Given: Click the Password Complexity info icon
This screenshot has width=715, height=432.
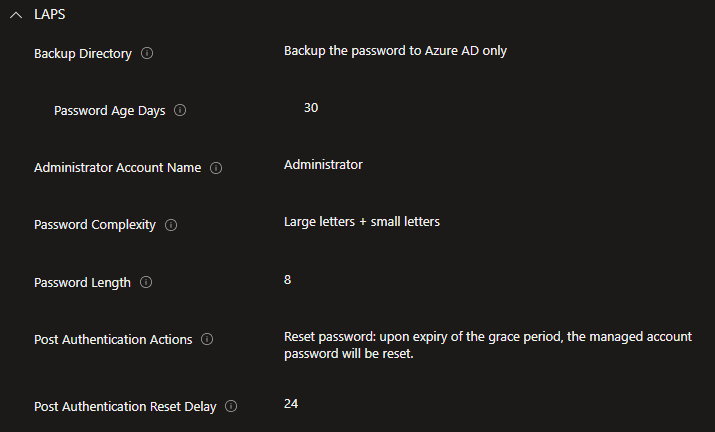Looking at the screenshot, I should click(x=171, y=225).
